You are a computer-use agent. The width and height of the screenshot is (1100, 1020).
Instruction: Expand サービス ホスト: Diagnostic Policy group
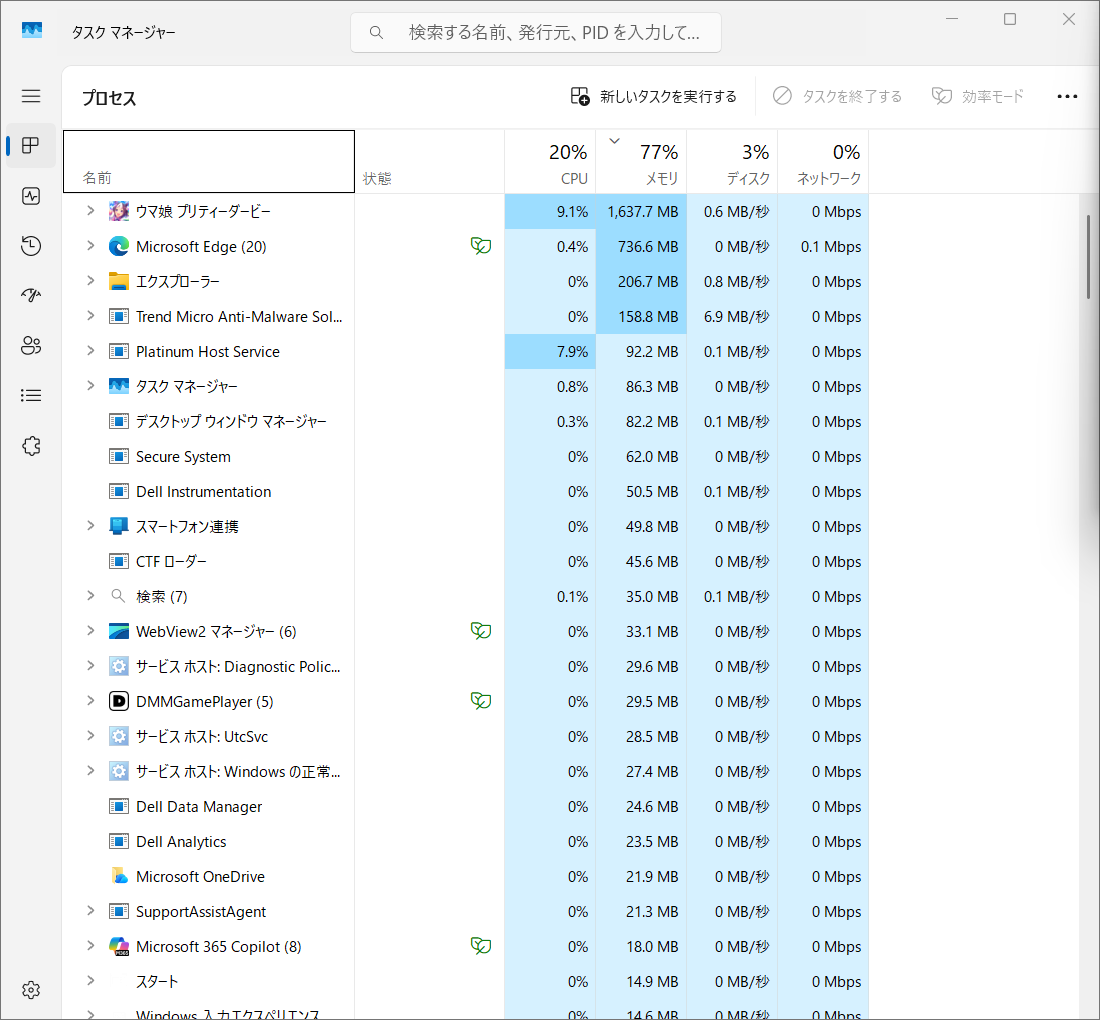pos(90,666)
